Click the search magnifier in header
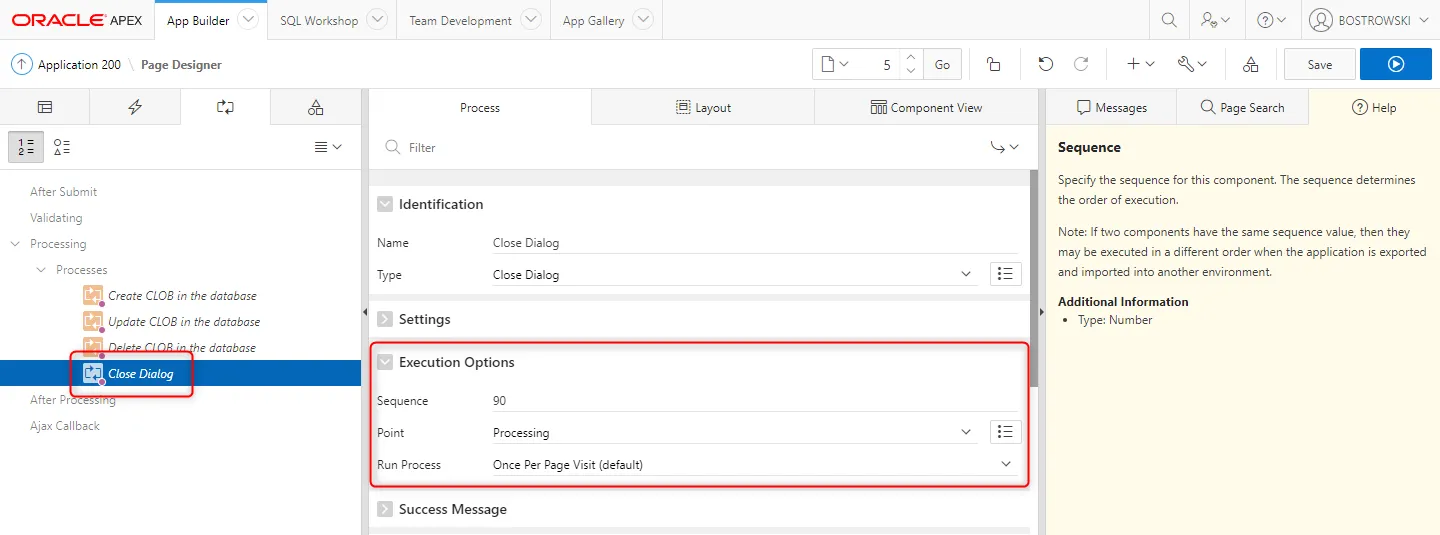Viewport: 1440px width, 535px height. pyautogui.click(x=1168, y=20)
